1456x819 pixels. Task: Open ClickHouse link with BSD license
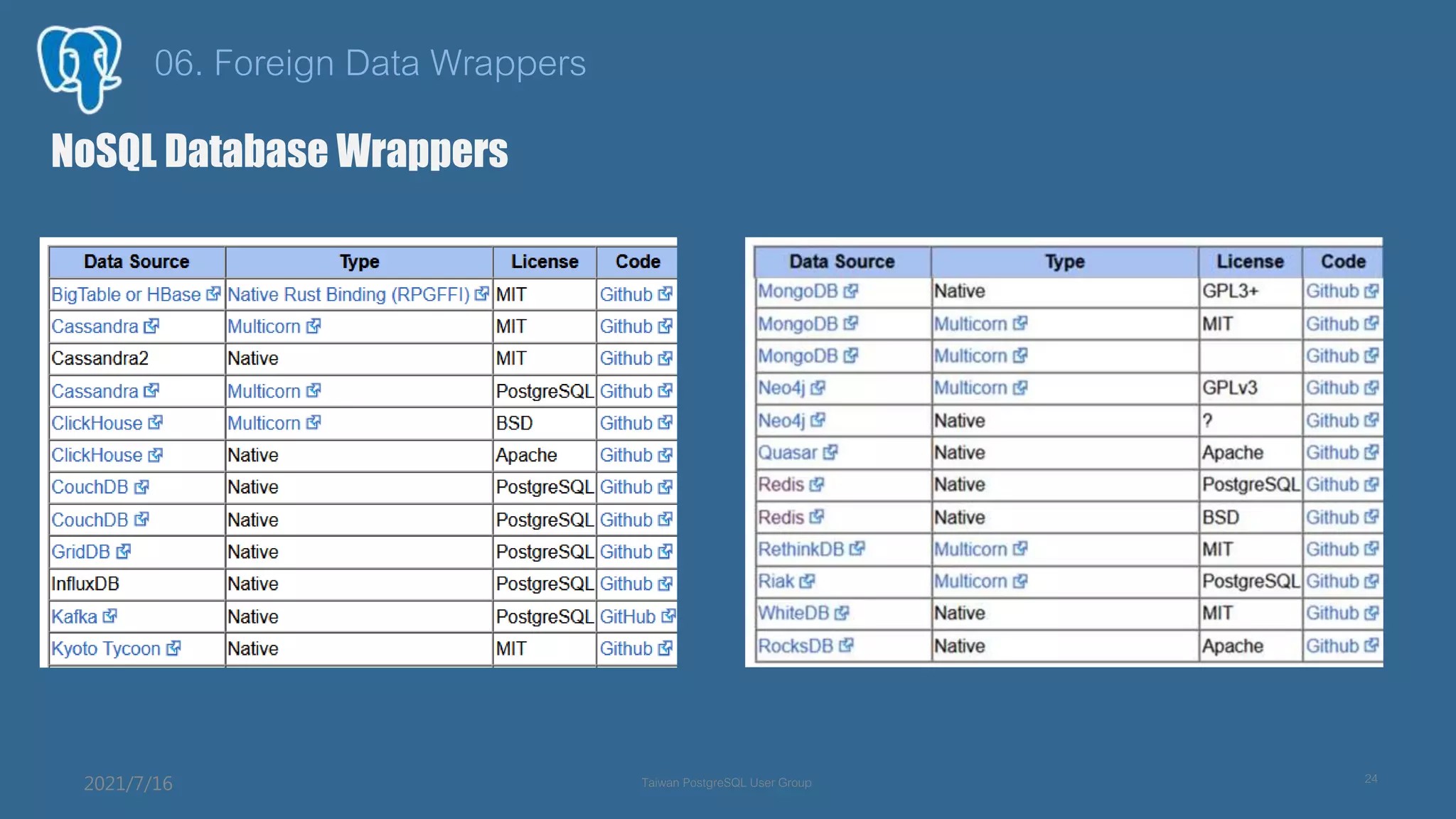[97, 423]
